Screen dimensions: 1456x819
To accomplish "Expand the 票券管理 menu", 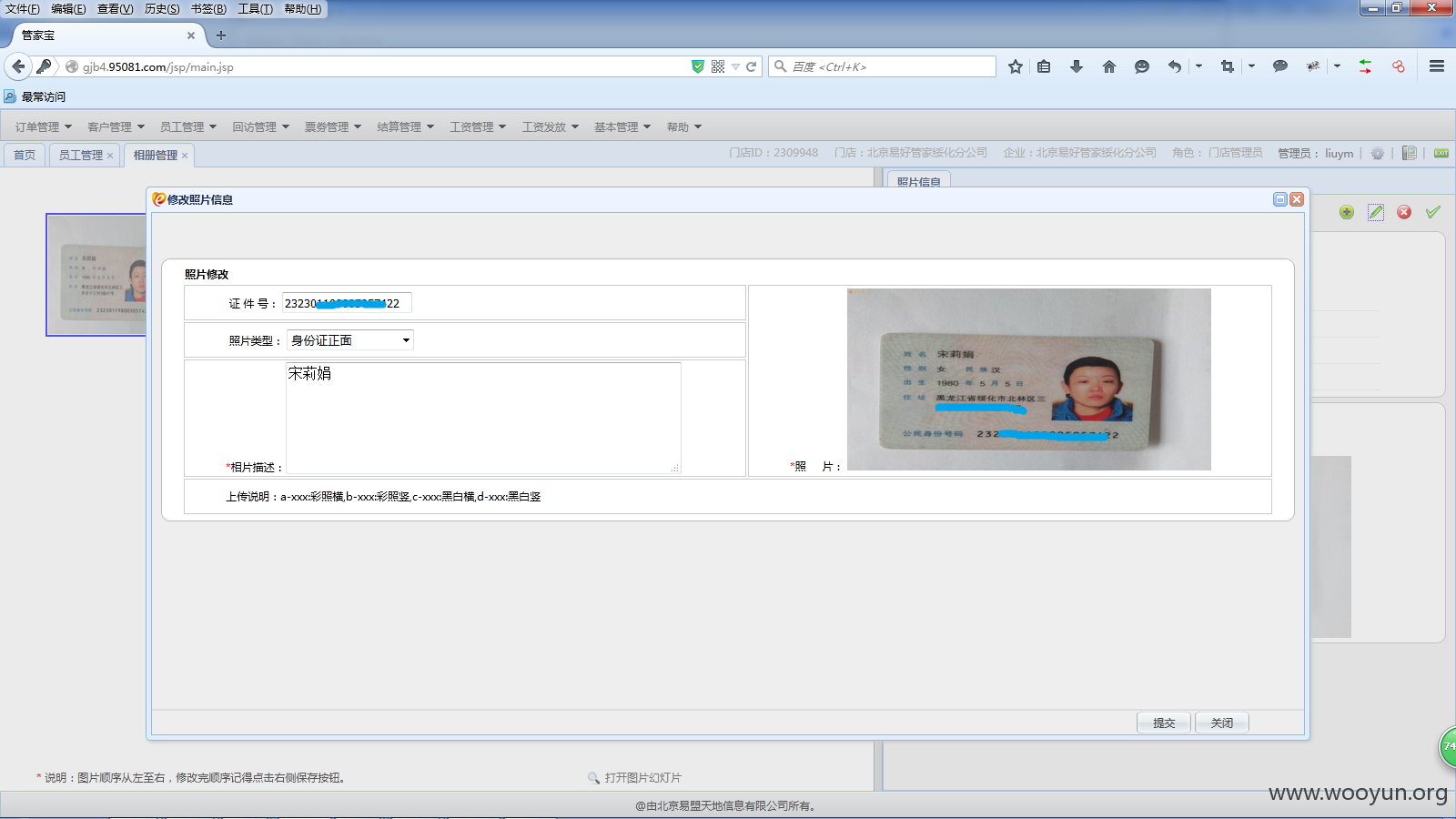I will 333,126.
